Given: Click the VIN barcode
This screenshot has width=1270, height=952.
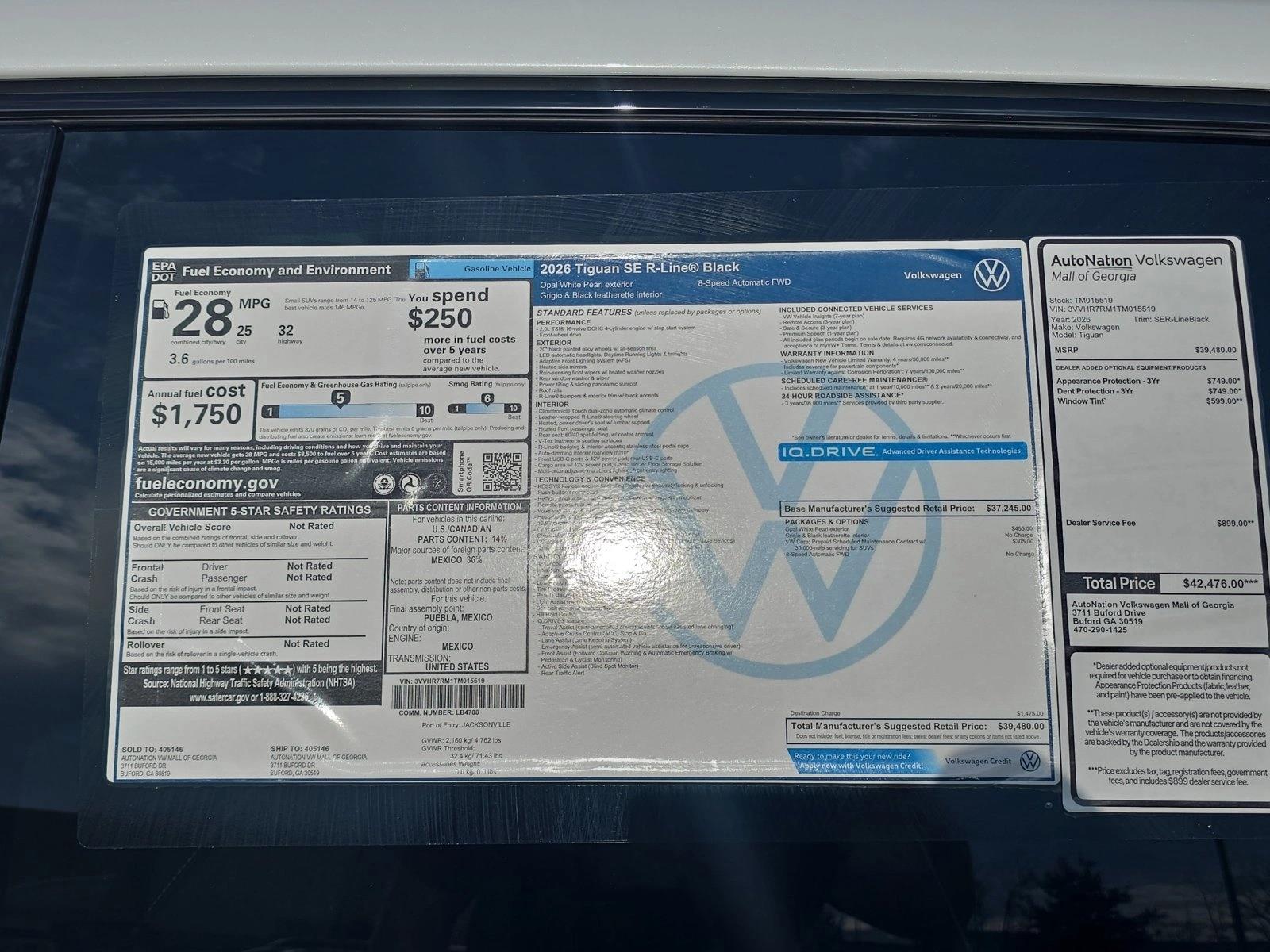Looking at the screenshot, I should [457, 696].
